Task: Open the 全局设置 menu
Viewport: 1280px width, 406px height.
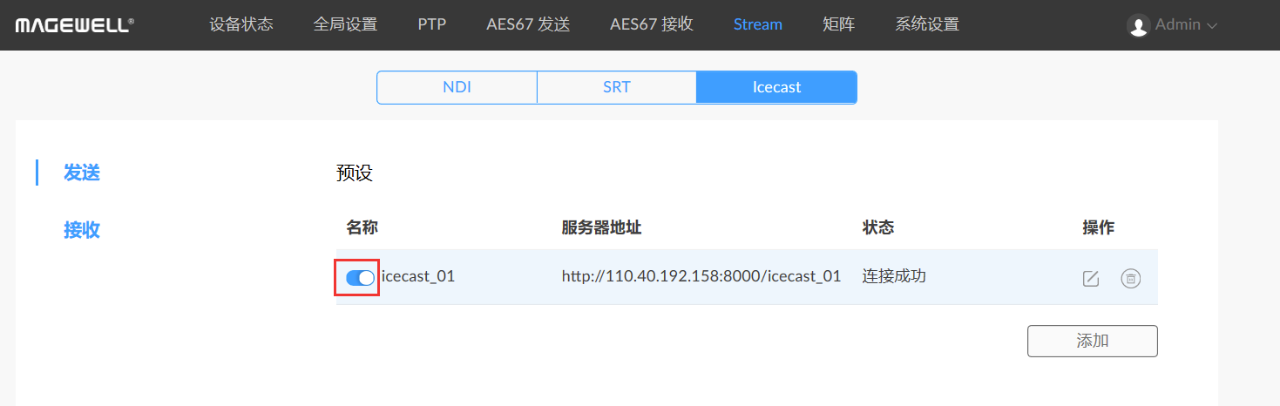Action: click(345, 25)
